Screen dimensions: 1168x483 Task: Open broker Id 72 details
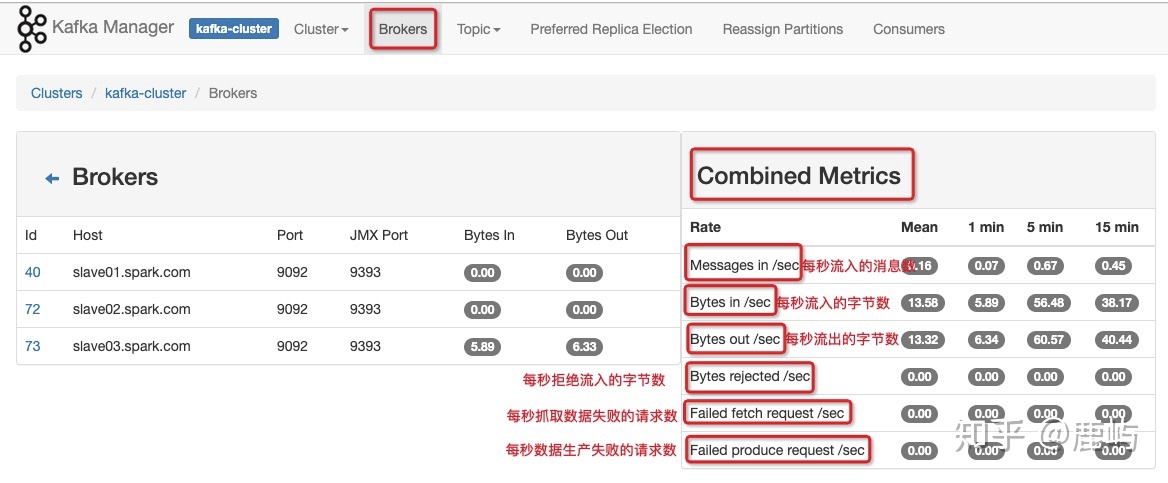tap(32, 309)
